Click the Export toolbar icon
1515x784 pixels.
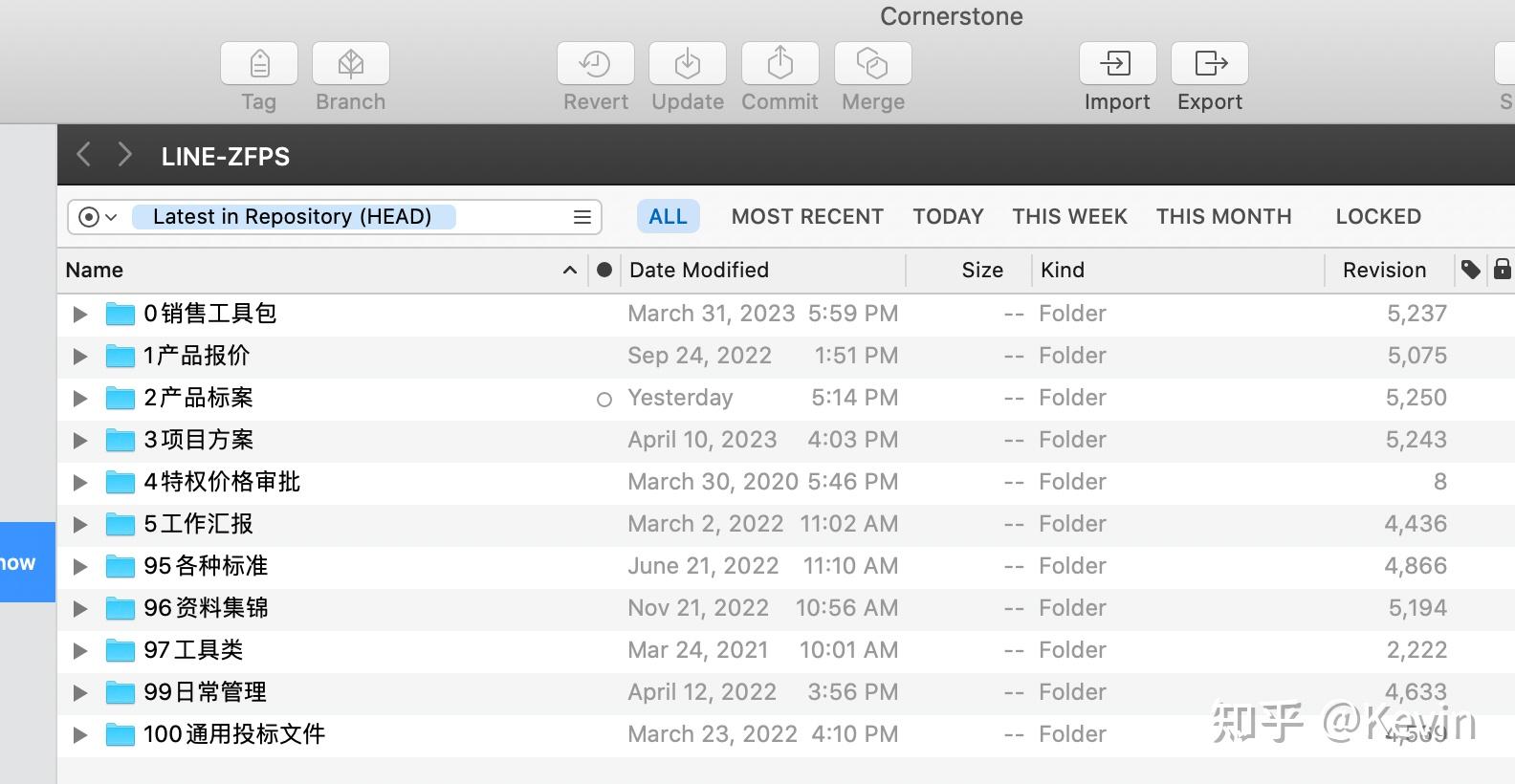tap(1210, 64)
